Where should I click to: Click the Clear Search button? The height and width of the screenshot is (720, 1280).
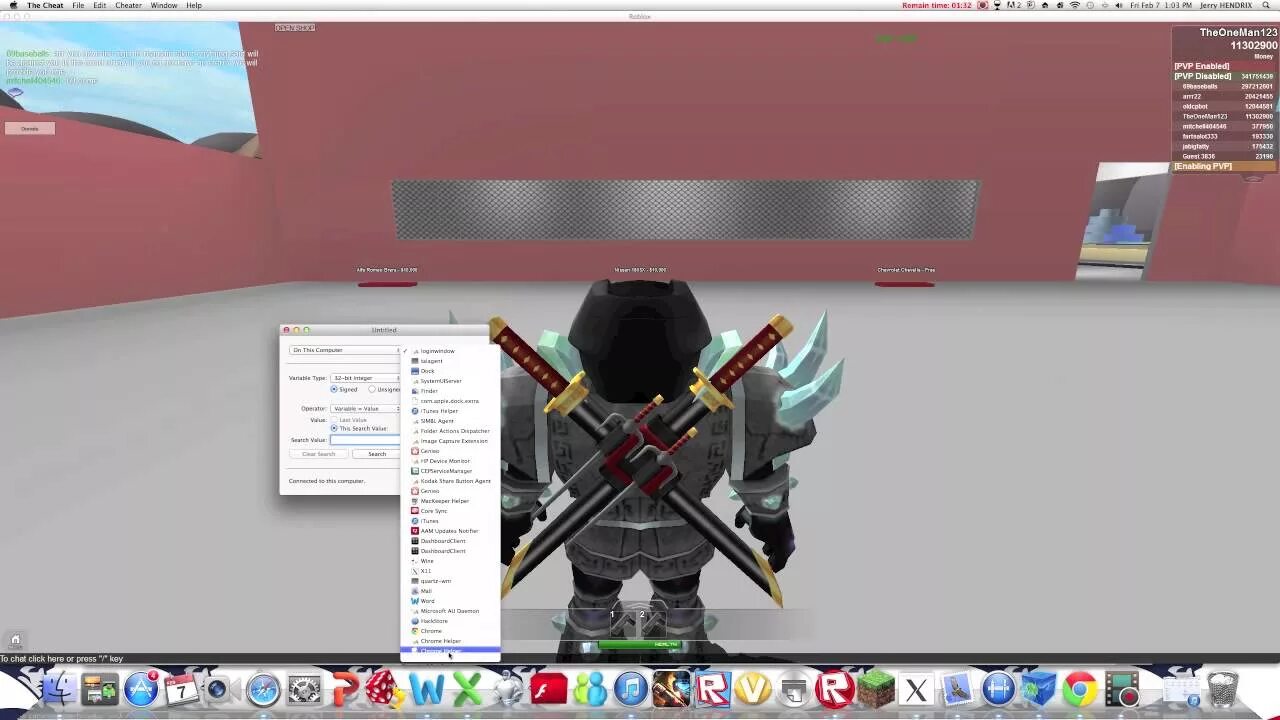[x=319, y=454]
